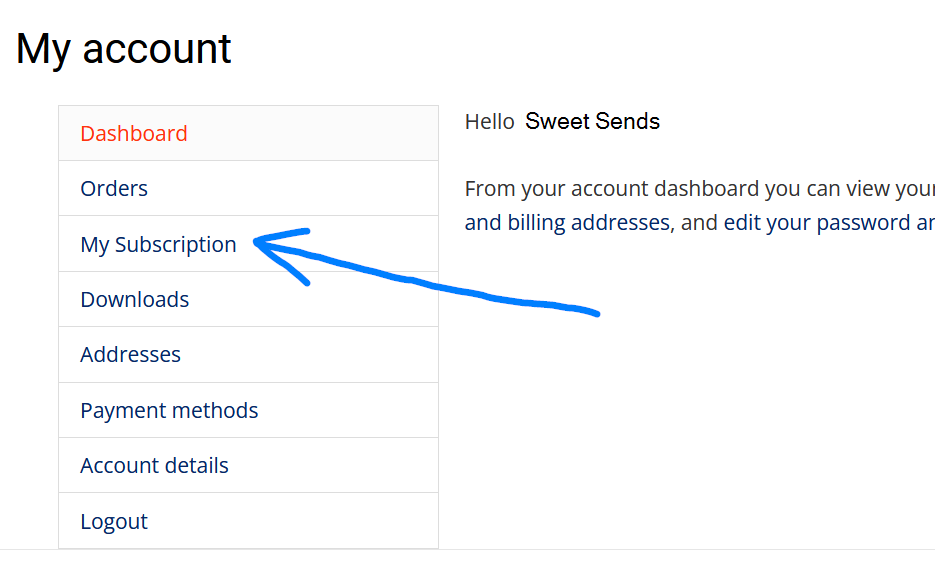Viewport: 935px width, 569px height.
Task: Go to the Orders section
Action: click(x=114, y=189)
